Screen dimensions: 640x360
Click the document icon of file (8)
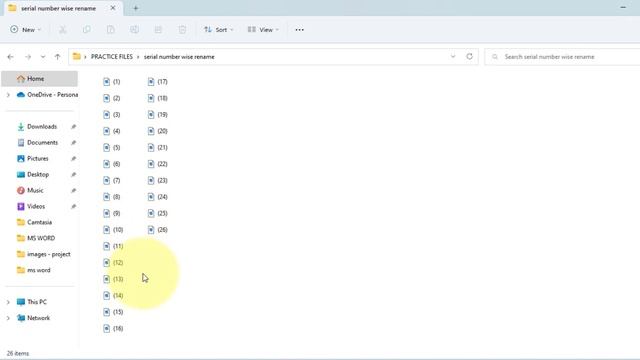(107, 197)
